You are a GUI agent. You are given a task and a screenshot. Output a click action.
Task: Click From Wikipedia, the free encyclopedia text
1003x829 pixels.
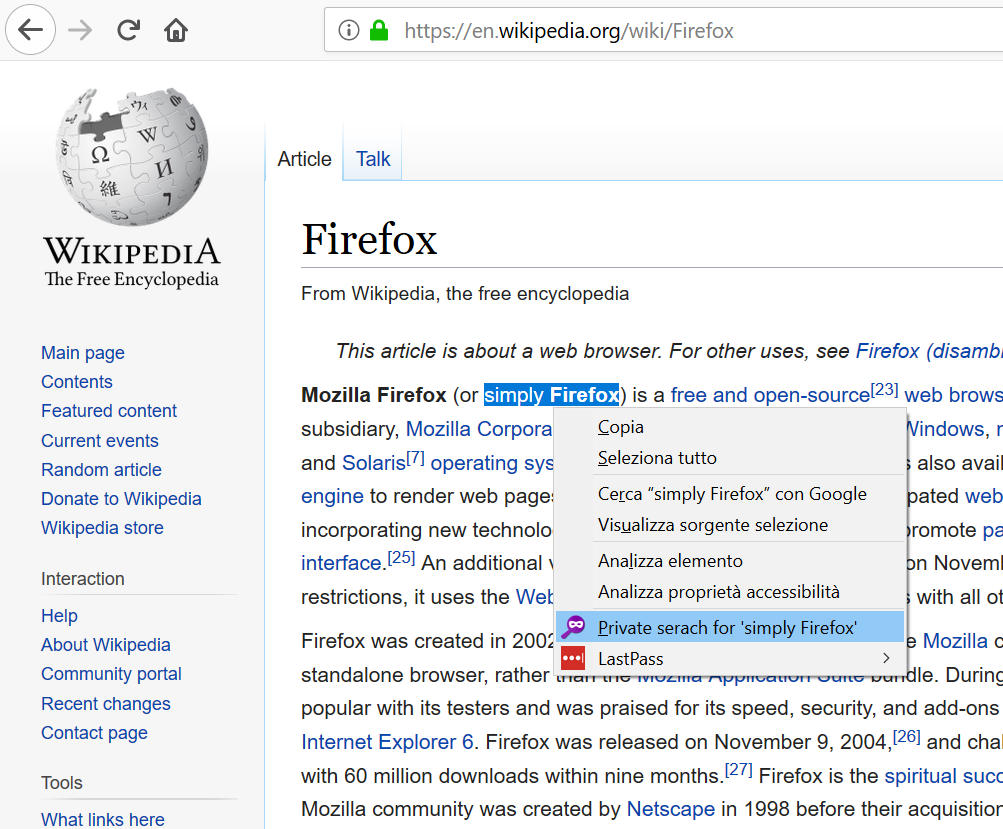tap(465, 294)
